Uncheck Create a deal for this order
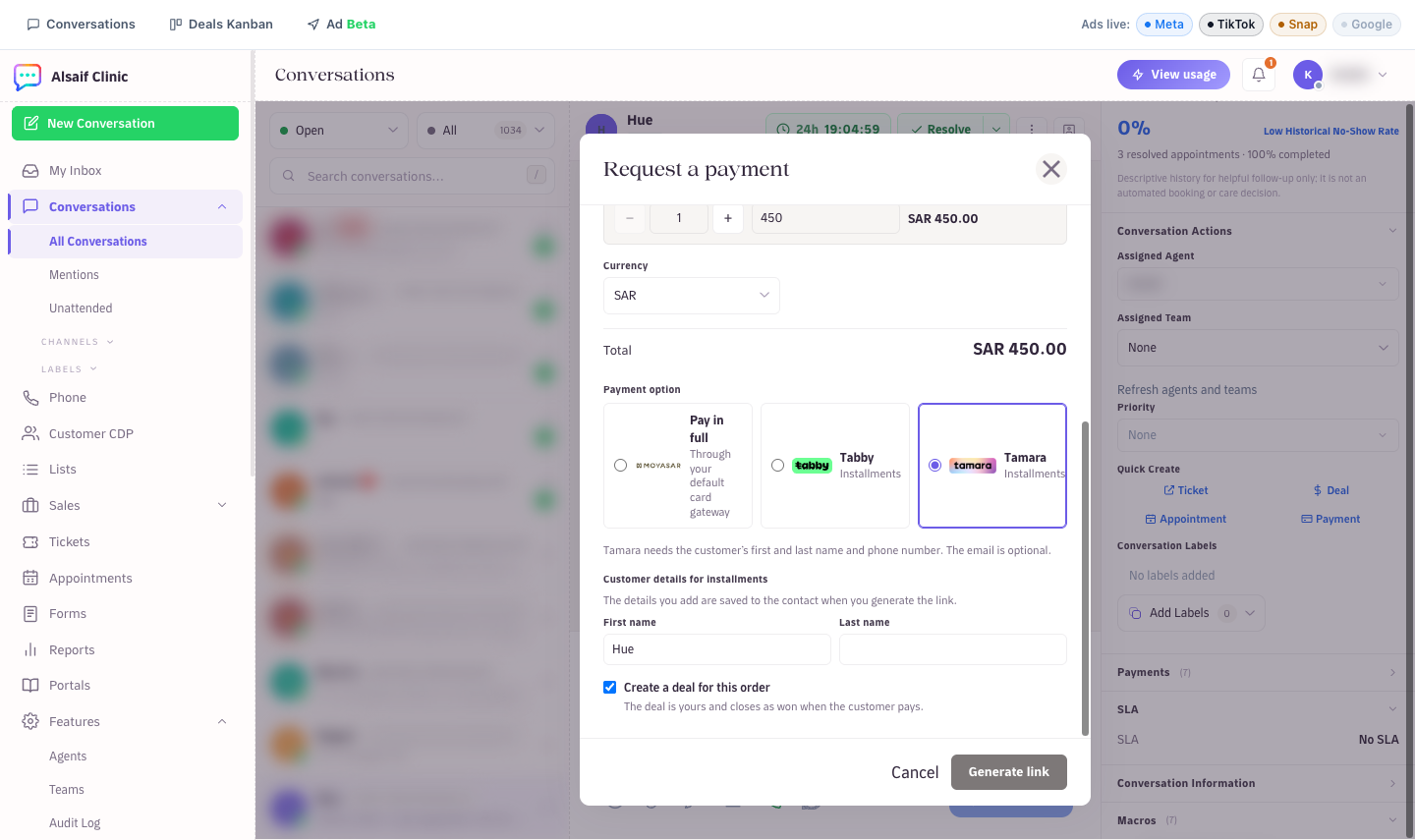The image size is (1415, 840). pos(610,688)
